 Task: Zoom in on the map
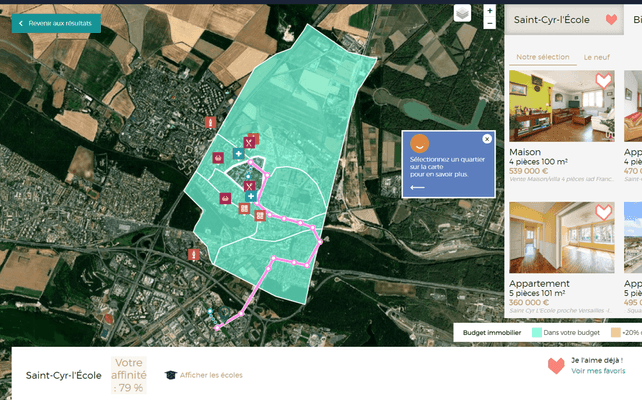(x=489, y=9)
